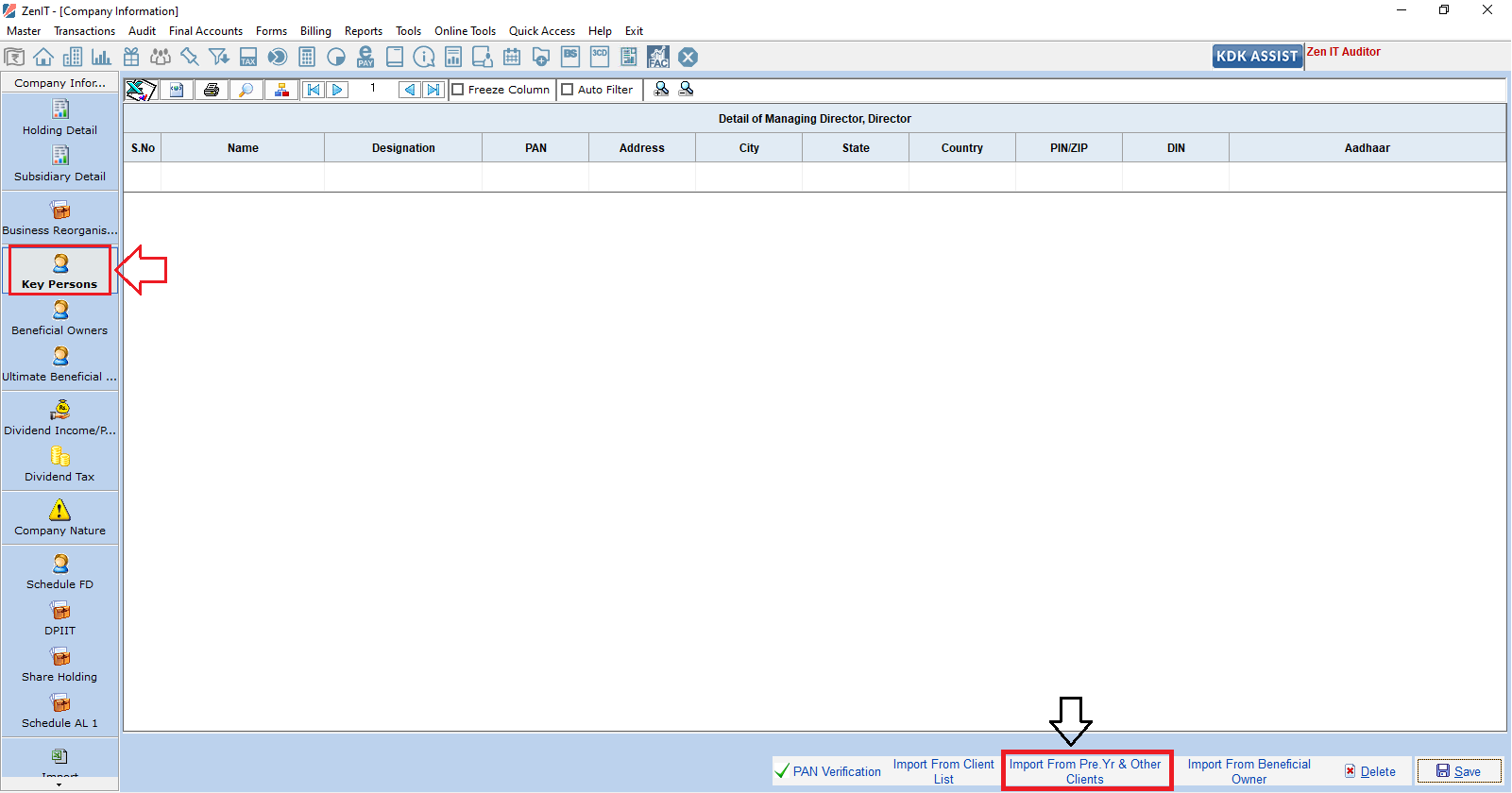Click the round X close toolbar icon
This screenshot has width=1512, height=793.
pos(688,58)
